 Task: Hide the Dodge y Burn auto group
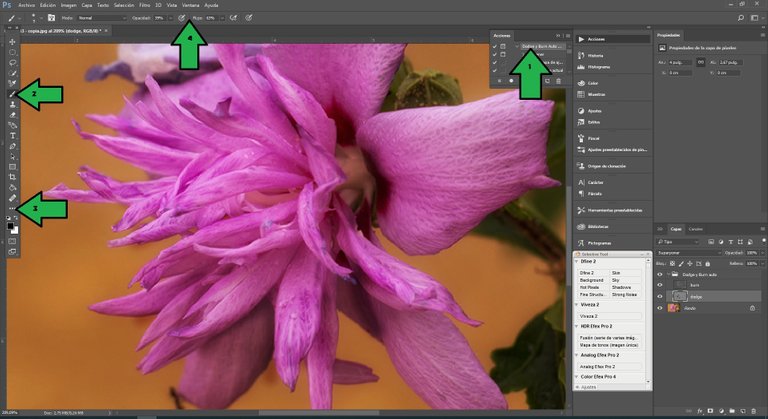coord(660,274)
